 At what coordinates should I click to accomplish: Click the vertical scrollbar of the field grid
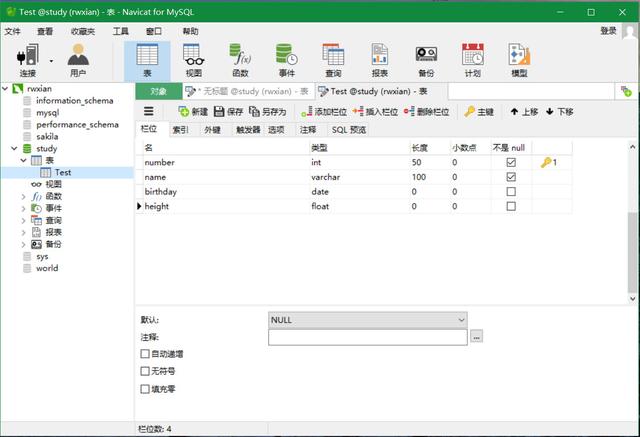(632, 250)
